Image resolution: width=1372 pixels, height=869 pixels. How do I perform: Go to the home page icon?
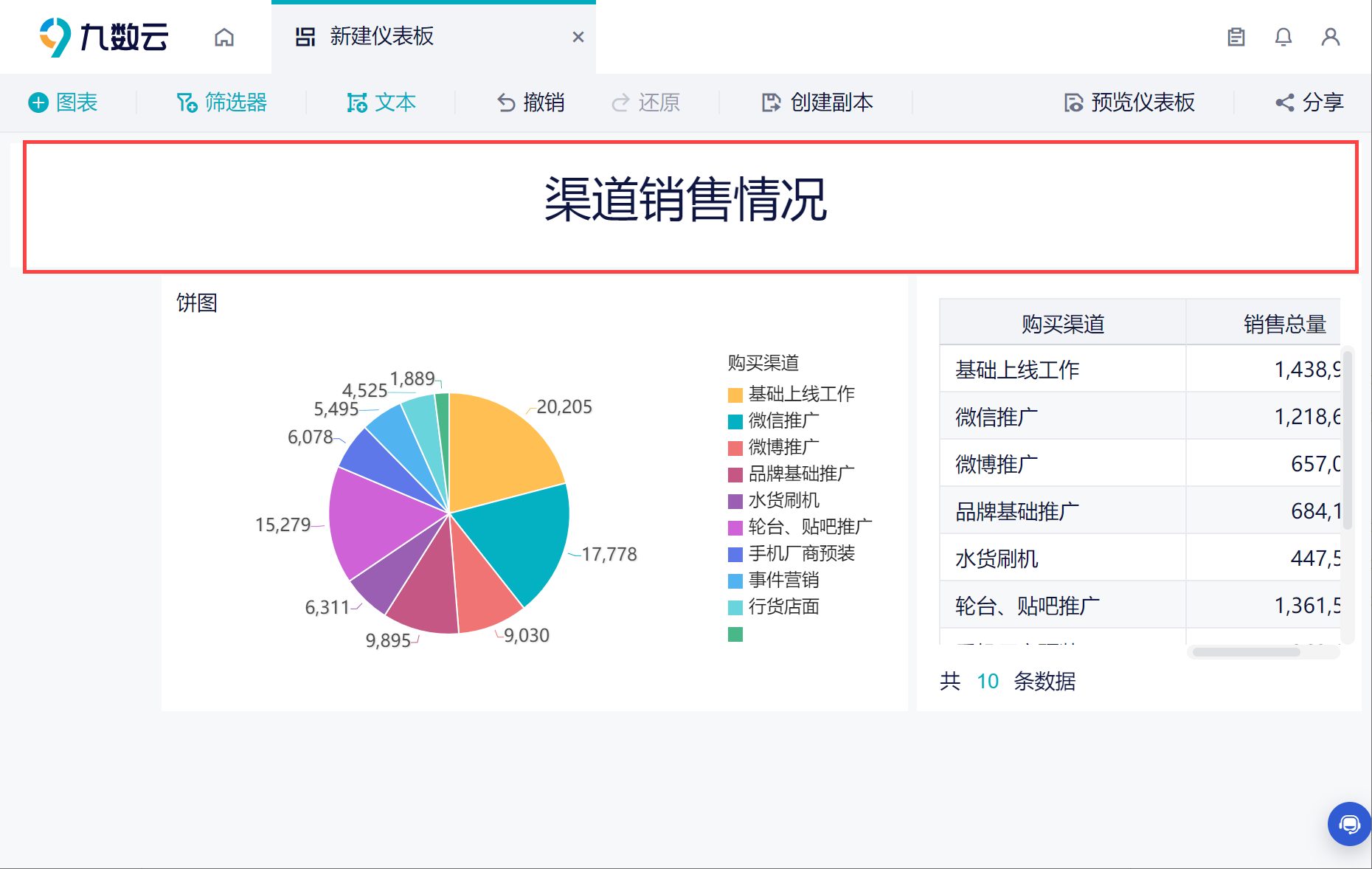coord(224,37)
